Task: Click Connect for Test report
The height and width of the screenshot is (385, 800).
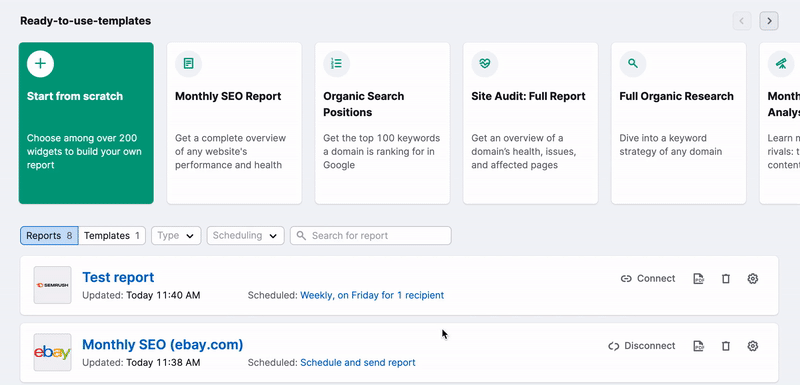Action: [x=648, y=278]
